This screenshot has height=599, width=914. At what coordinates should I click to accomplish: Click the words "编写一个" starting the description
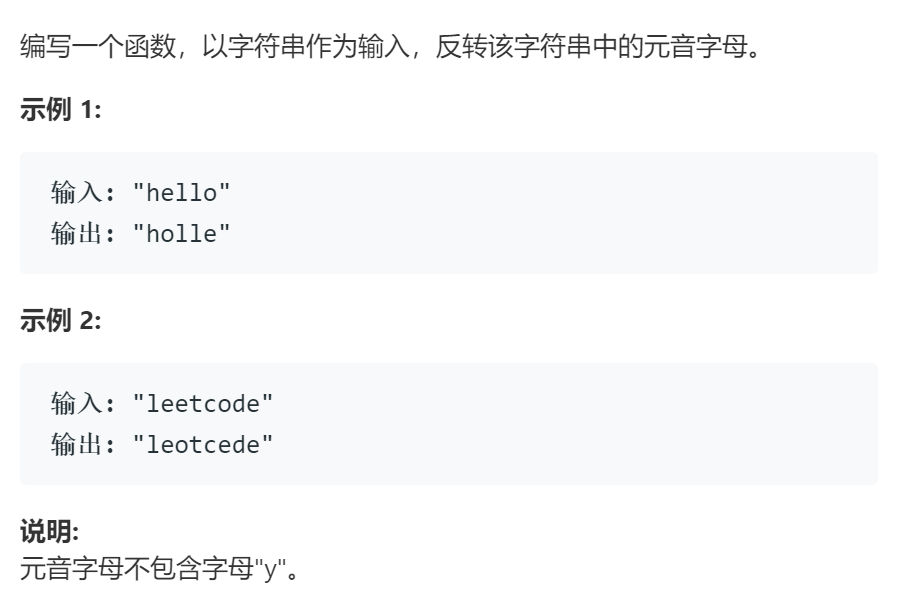[72, 46]
